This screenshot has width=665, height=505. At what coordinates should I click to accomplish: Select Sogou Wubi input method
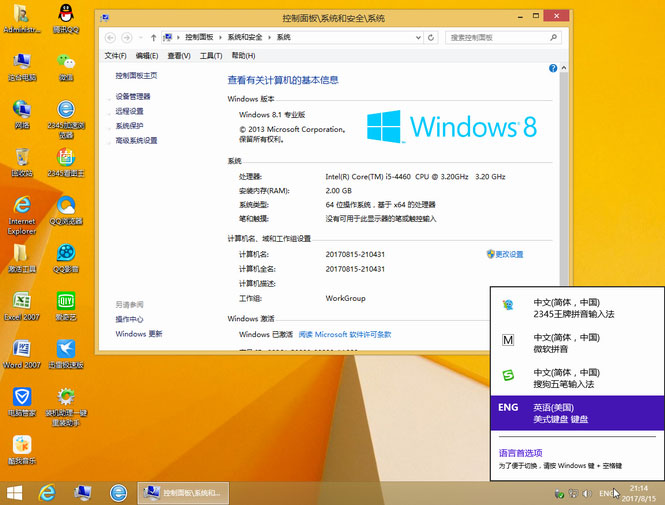pyautogui.click(x=577, y=379)
